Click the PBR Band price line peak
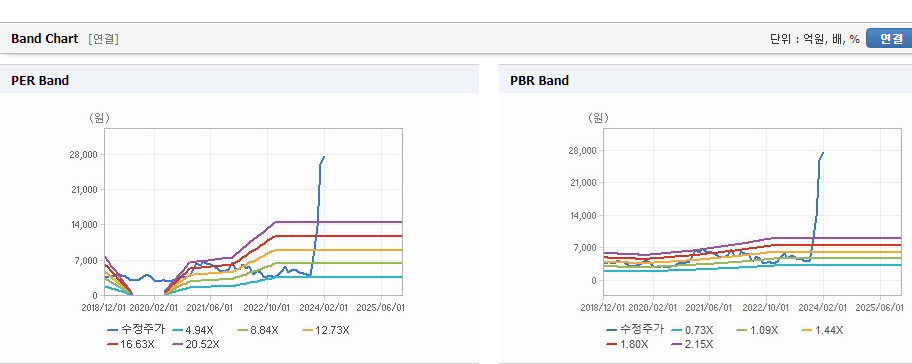The width and height of the screenshot is (912, 364). tap(823, 153)
